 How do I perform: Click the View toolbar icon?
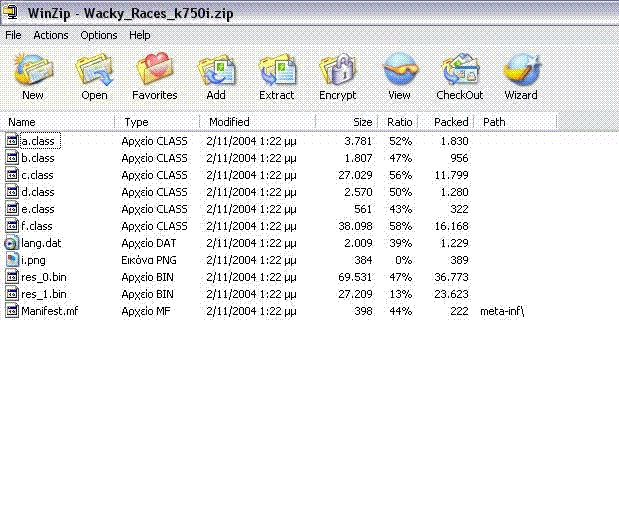[x=400, y=70]
